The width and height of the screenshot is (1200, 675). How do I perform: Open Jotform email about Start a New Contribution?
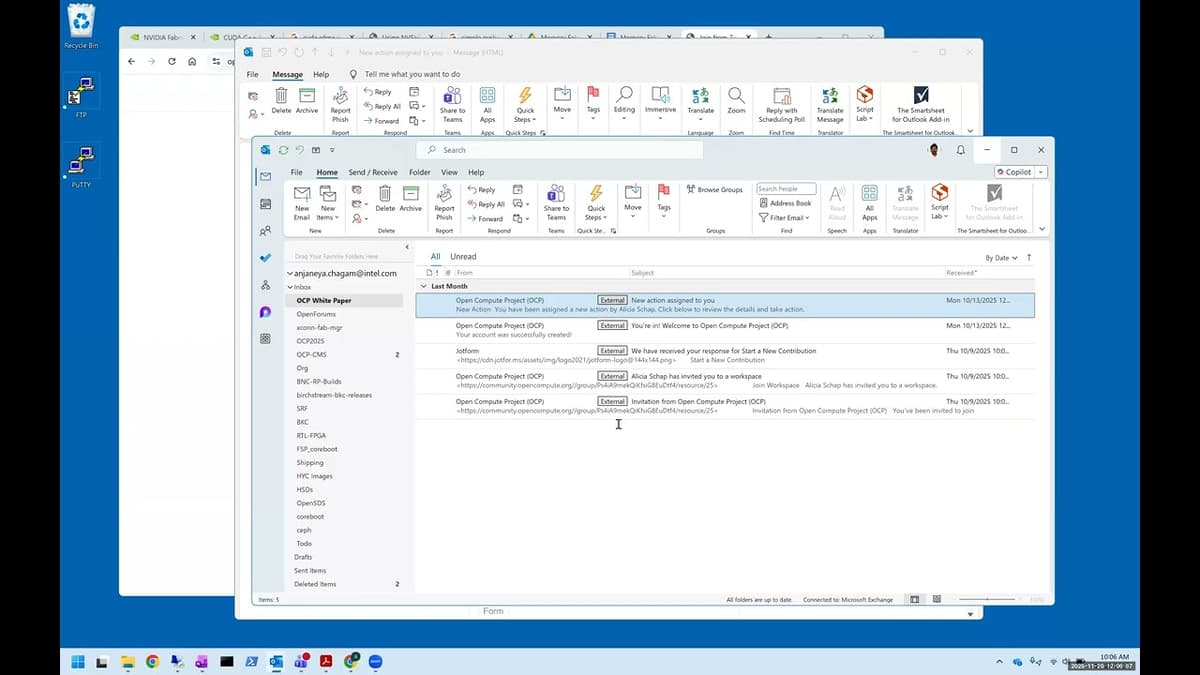point(725,355)
